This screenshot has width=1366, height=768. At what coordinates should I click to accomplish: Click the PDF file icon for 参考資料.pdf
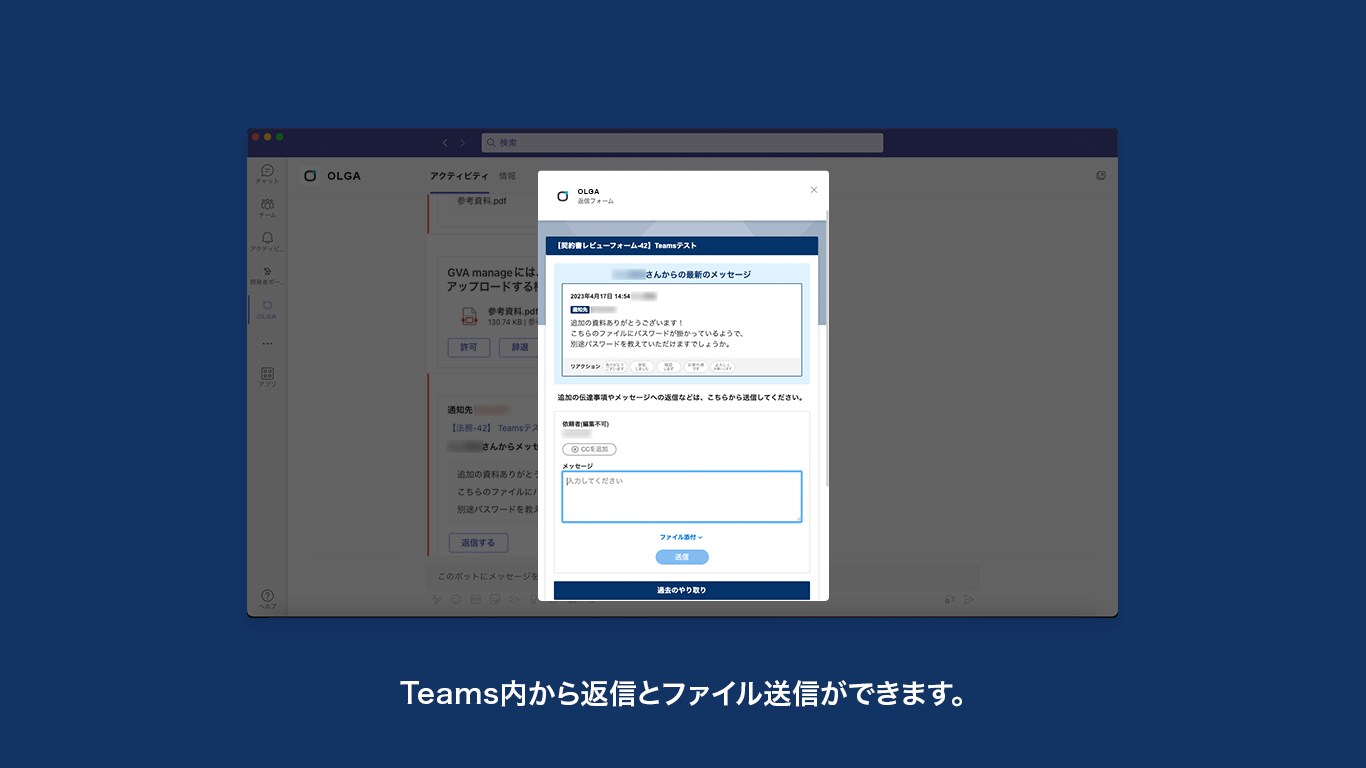coord(469,316)
